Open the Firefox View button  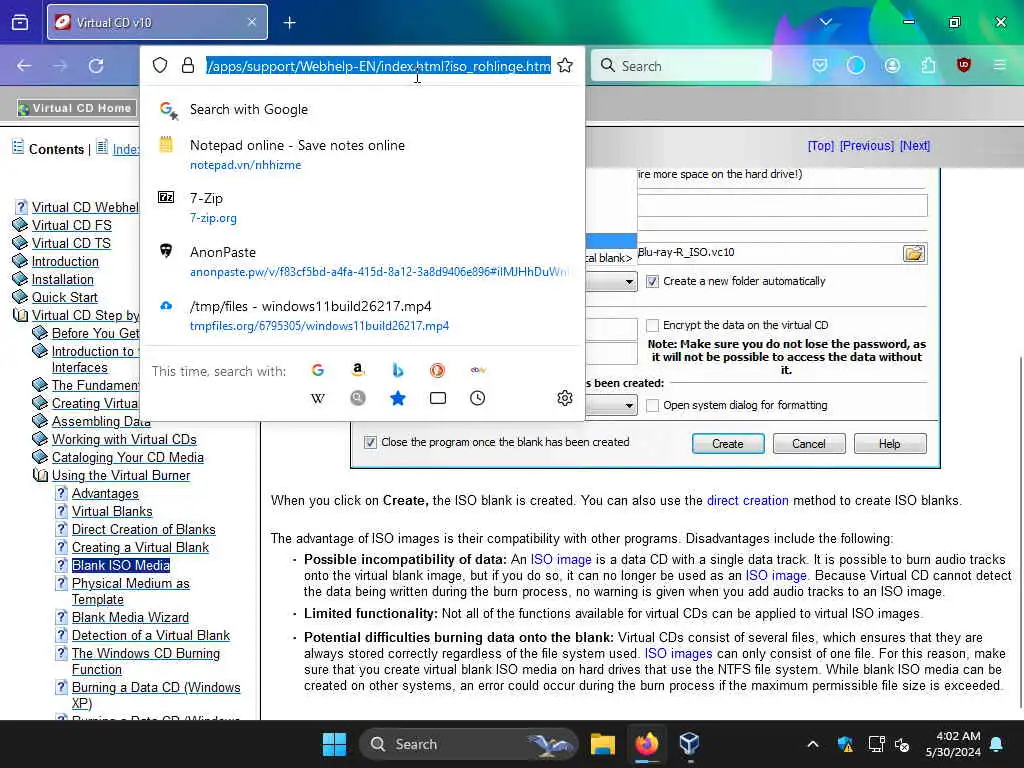20,22
